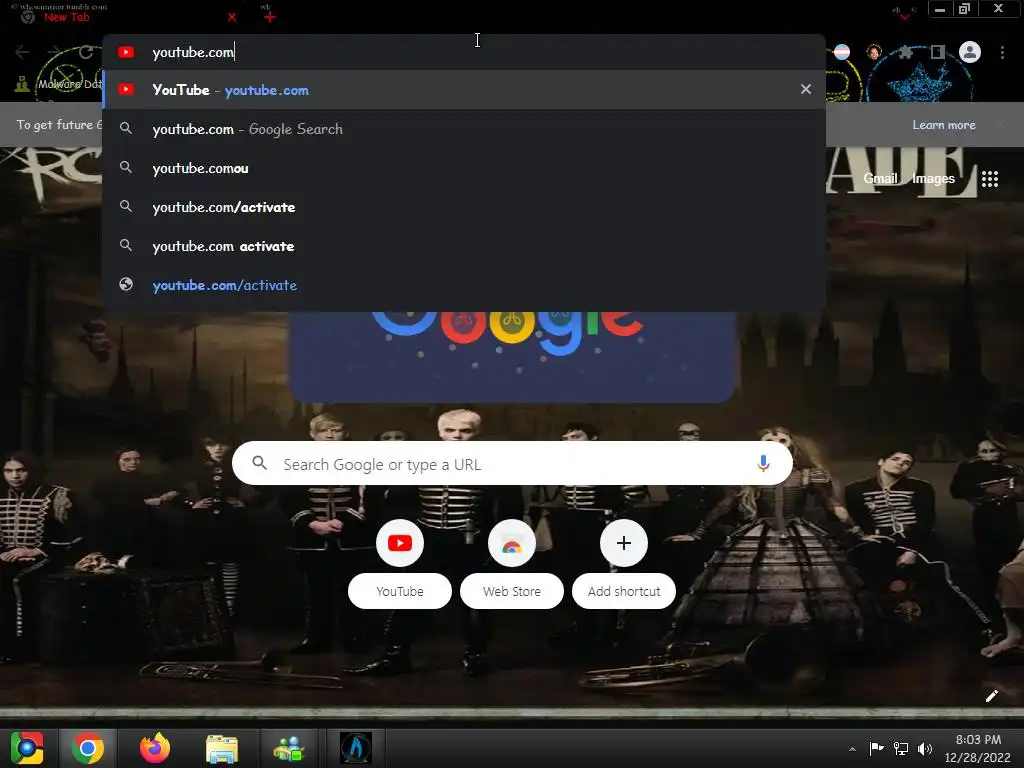Open the network tray icon
This screenshot has width=1024, height=768.
[901, 748]
